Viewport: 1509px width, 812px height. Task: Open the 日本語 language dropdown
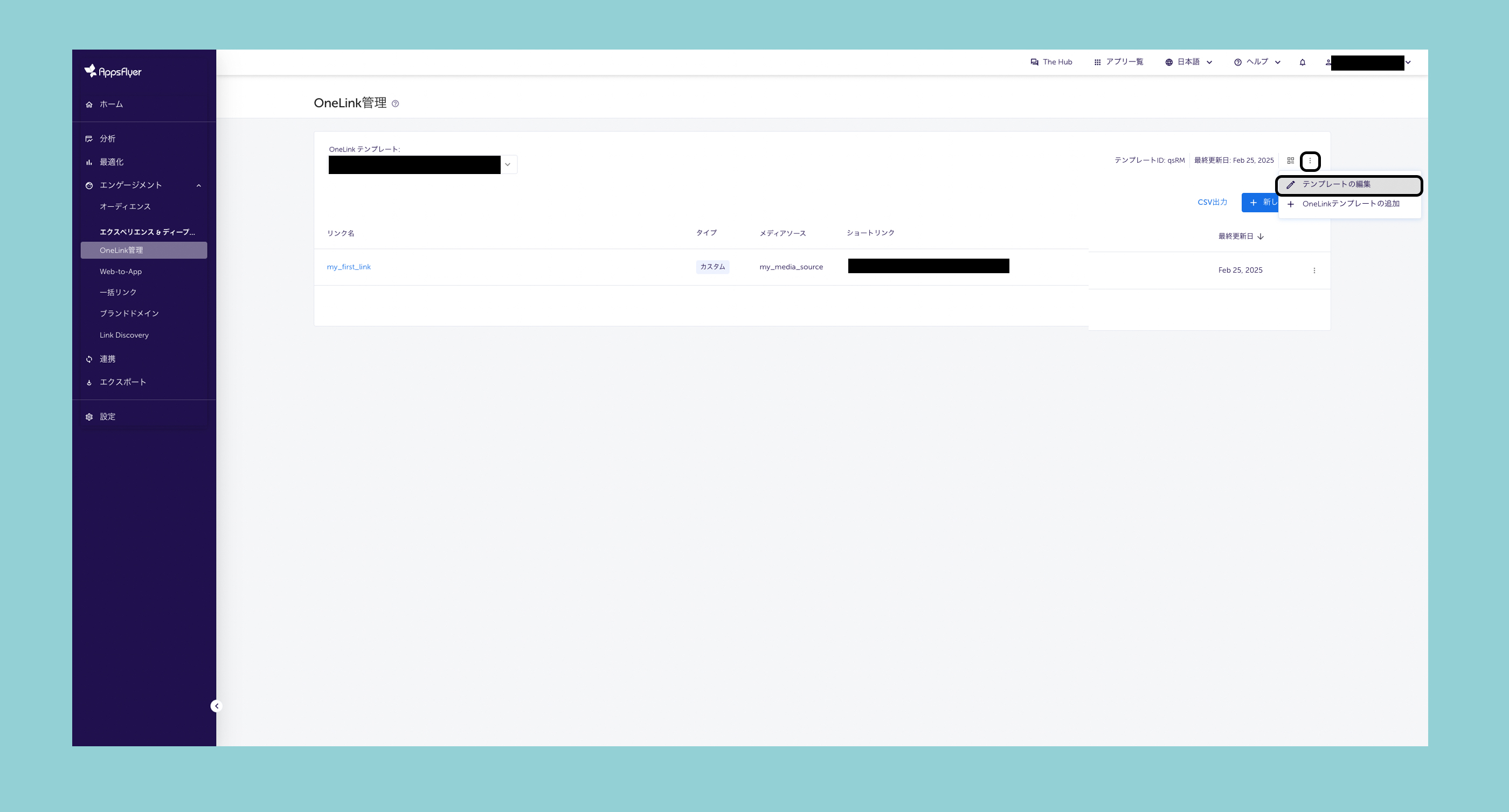[x=1188, y=62]
